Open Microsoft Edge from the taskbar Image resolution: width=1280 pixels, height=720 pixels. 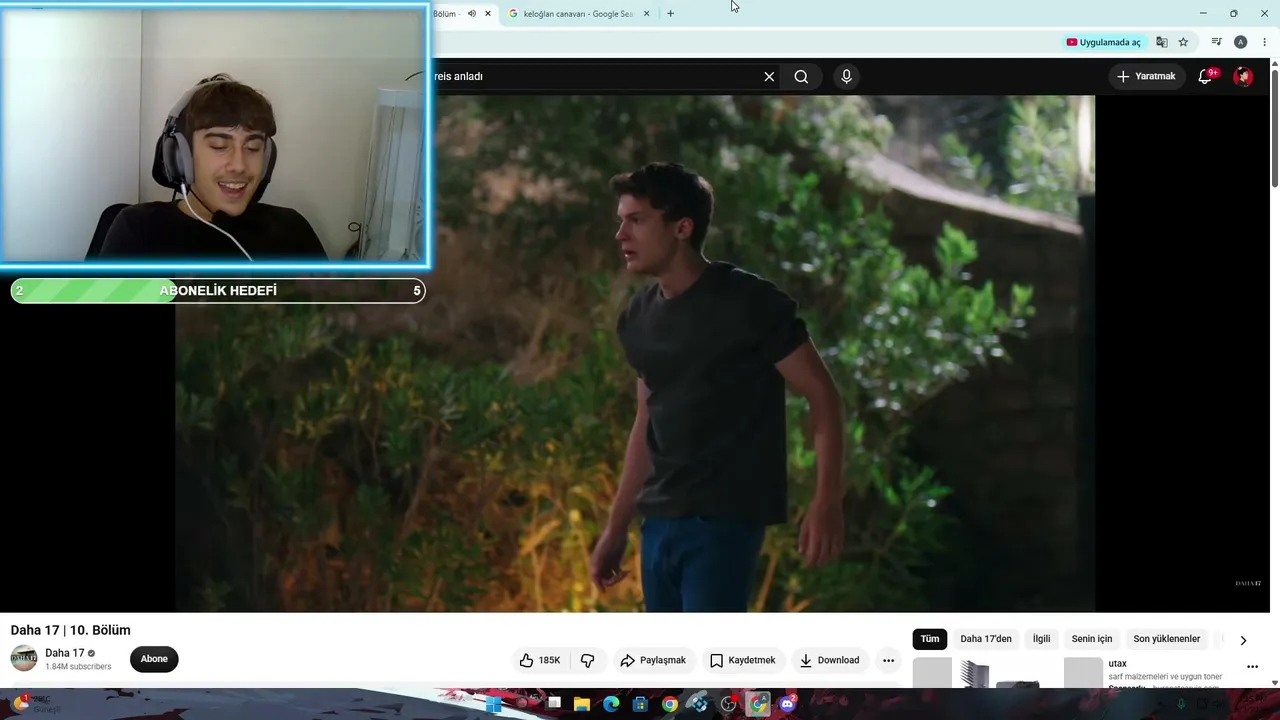(611, 704)
